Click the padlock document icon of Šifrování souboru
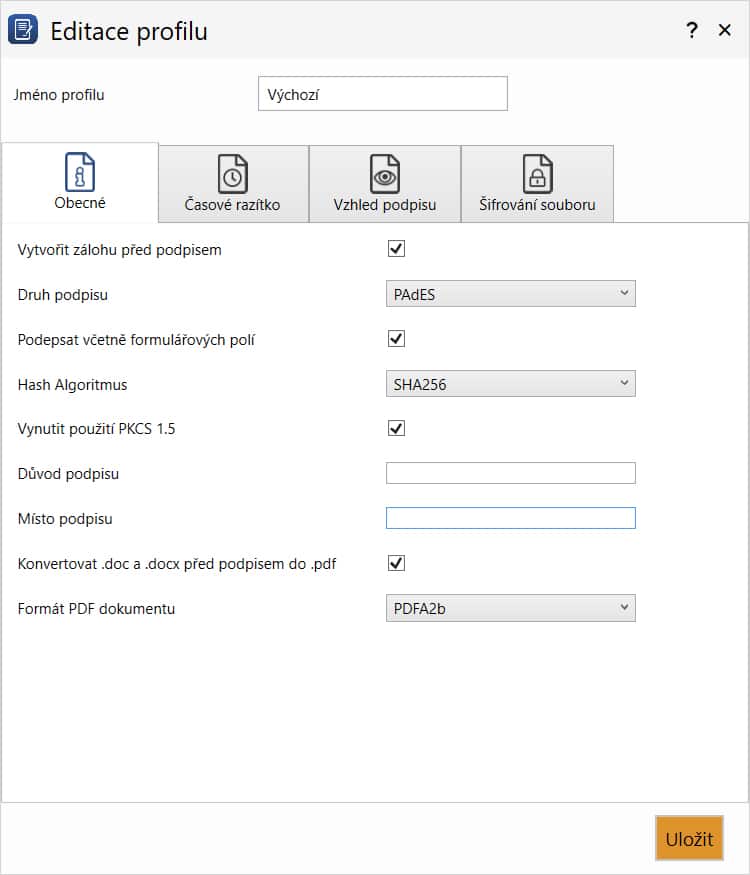 537,174
